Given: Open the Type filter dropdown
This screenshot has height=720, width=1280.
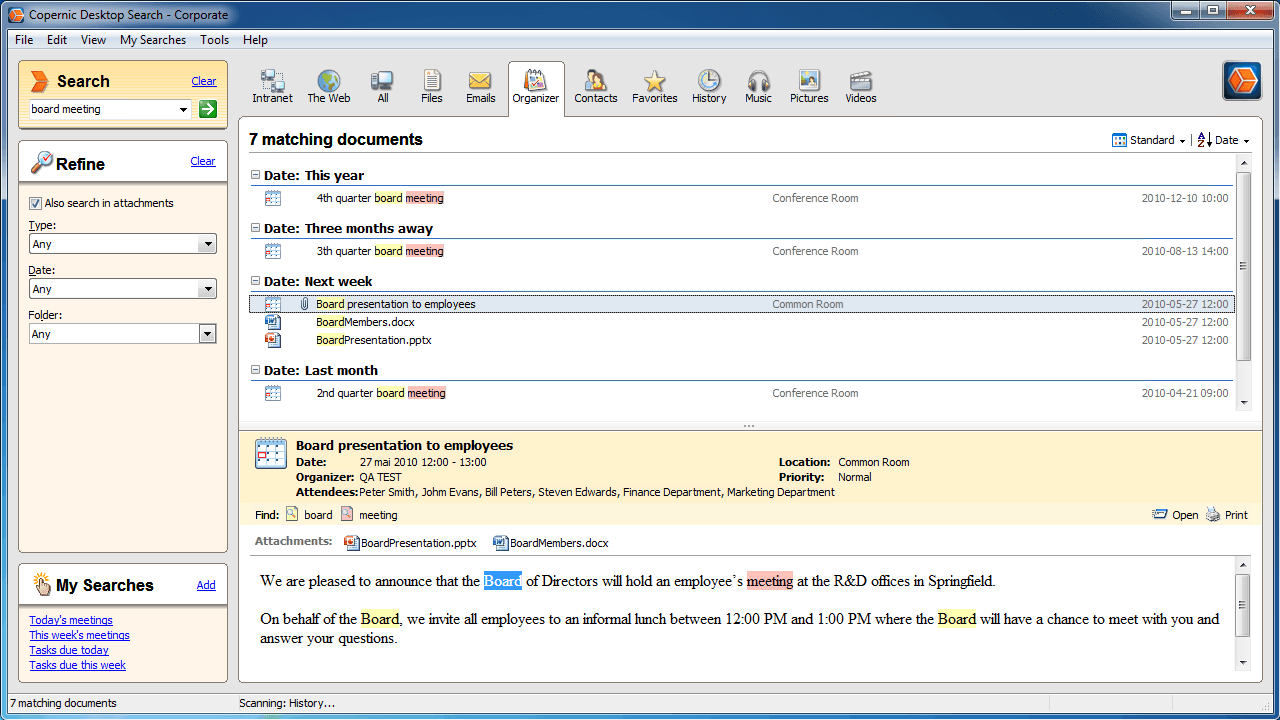Looking at the screenshot, I should 207,243.
